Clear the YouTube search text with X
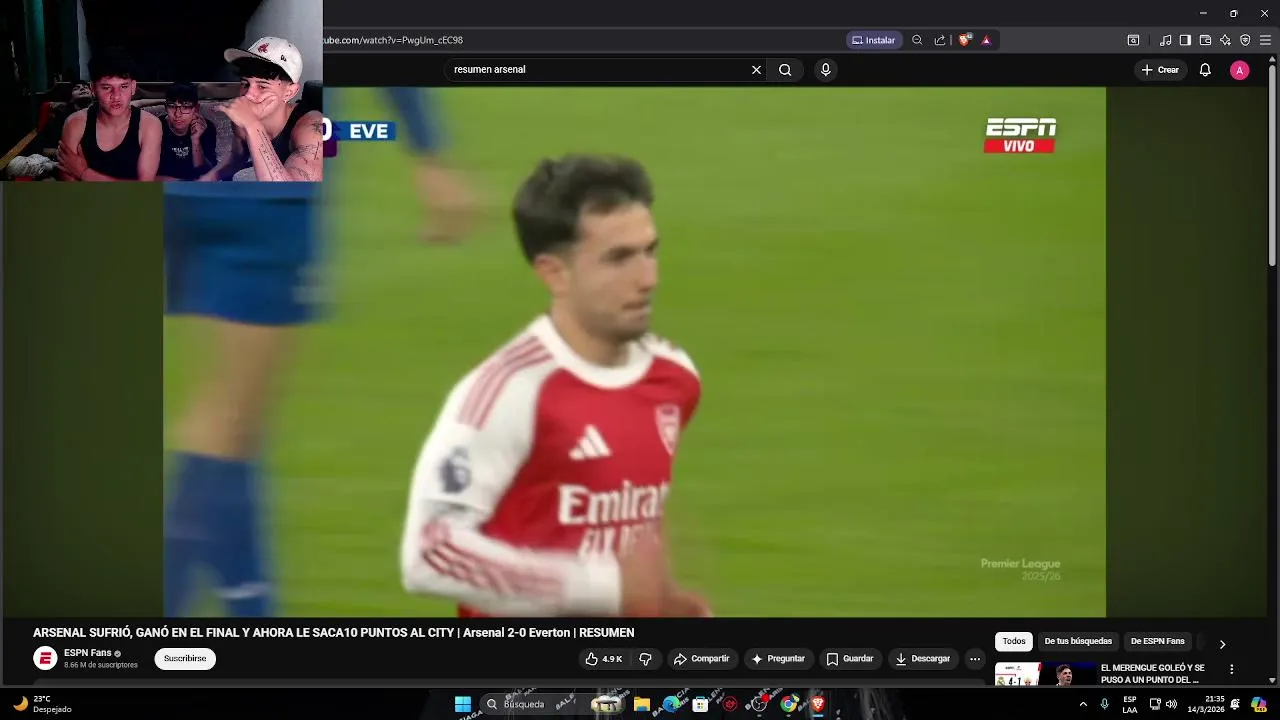The height and width of the screenshot is (720, 1280). click(x=756, y=70)
